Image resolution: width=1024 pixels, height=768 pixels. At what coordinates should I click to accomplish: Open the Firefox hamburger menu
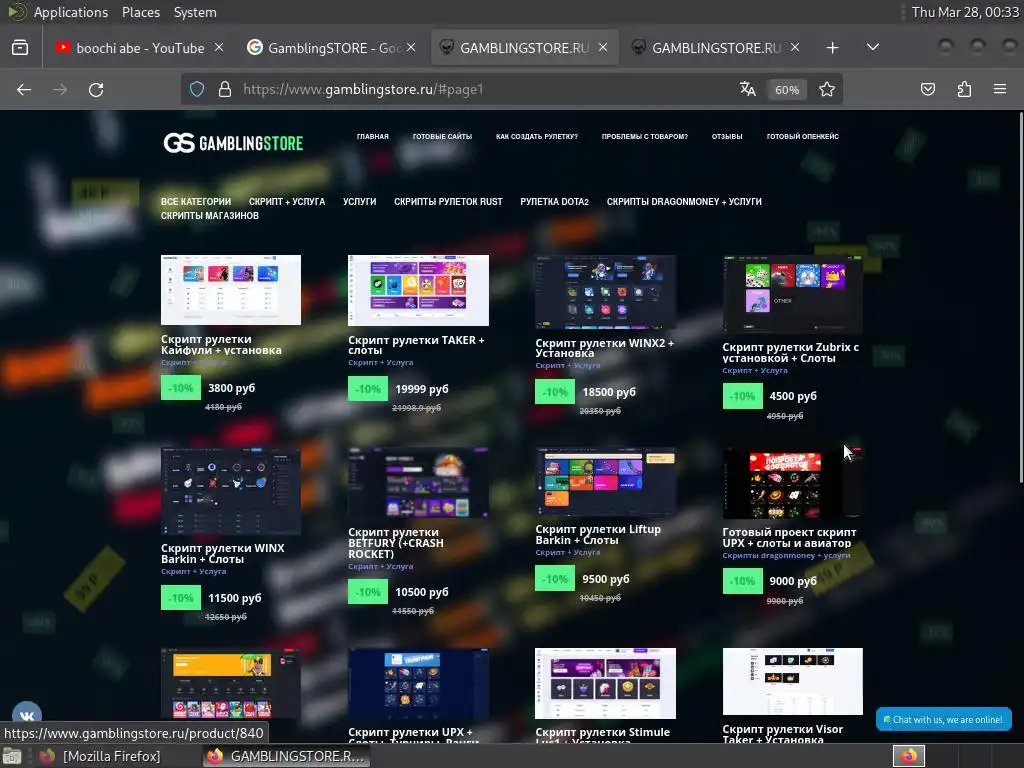point(1000,89)
